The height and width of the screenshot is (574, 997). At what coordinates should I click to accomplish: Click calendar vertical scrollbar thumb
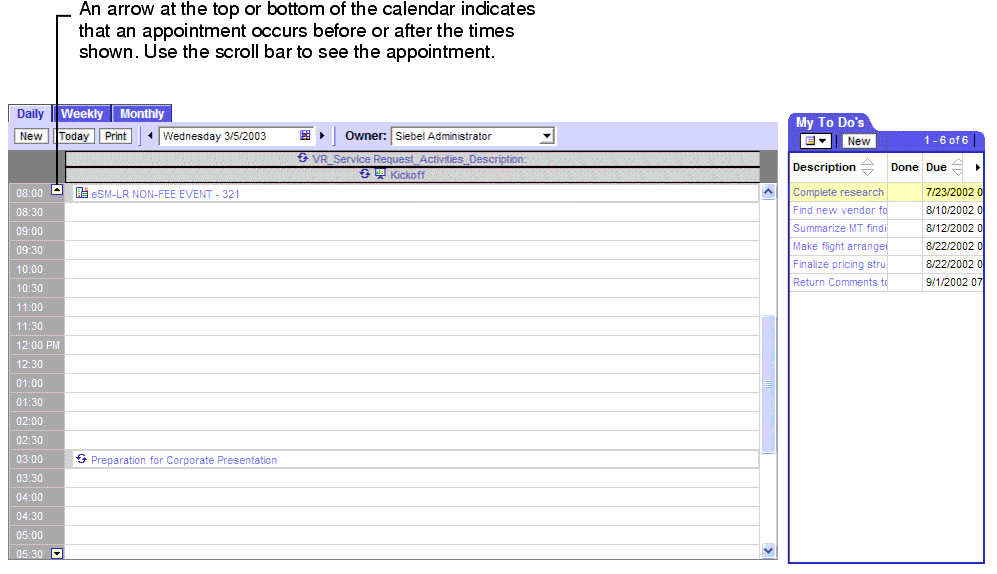768,384
